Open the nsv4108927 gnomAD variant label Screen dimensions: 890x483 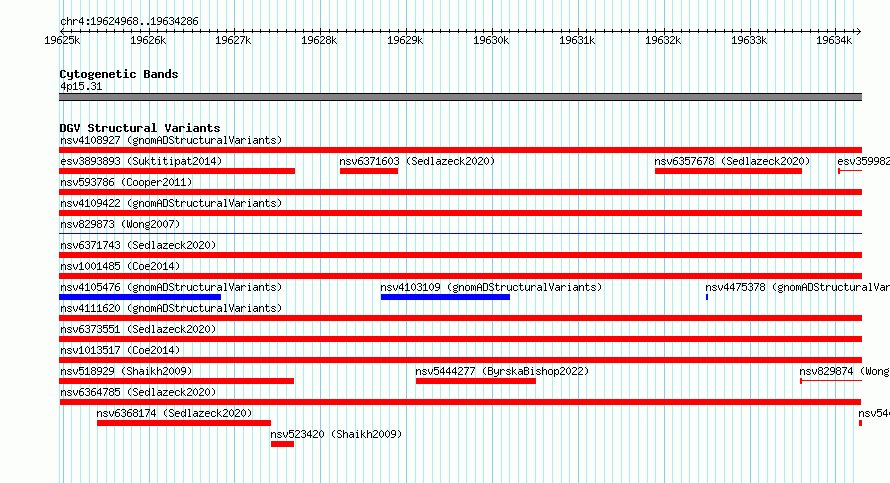pyautogui.click(x=171, y=140)
